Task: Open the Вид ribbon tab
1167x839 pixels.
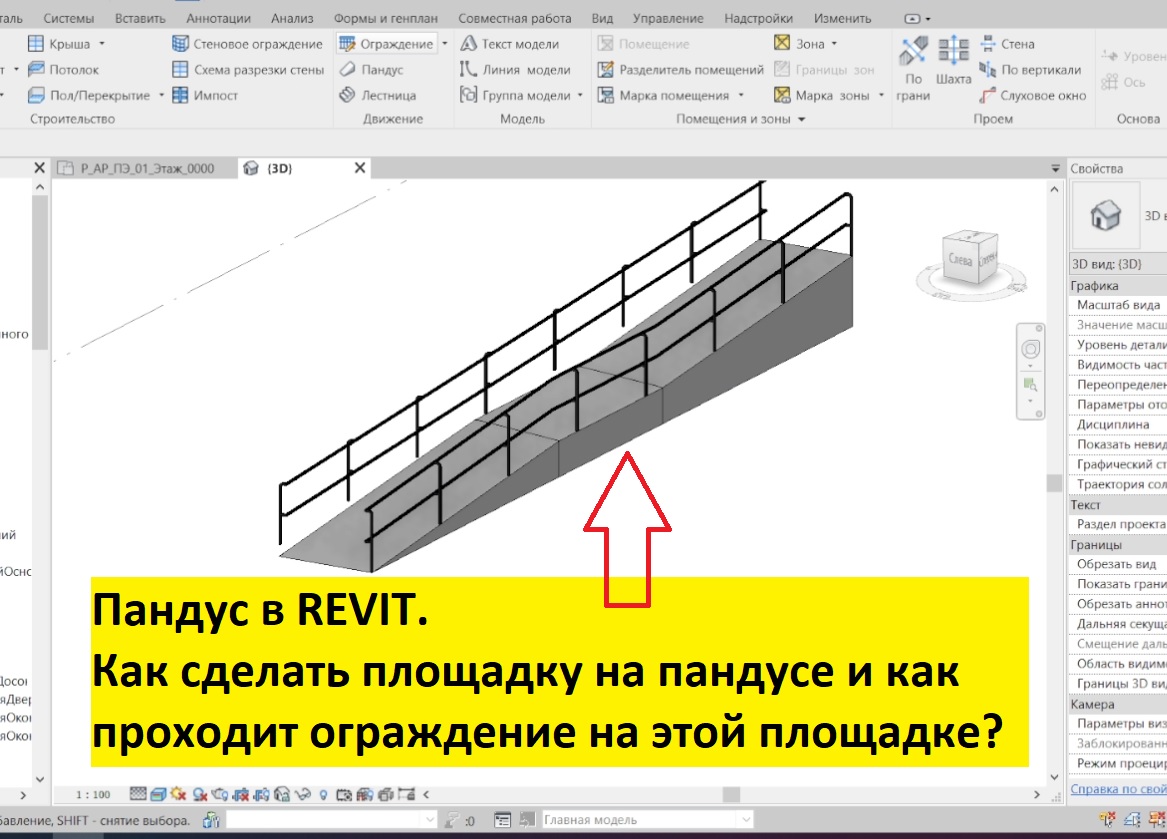Action: [x=602, y=18]
